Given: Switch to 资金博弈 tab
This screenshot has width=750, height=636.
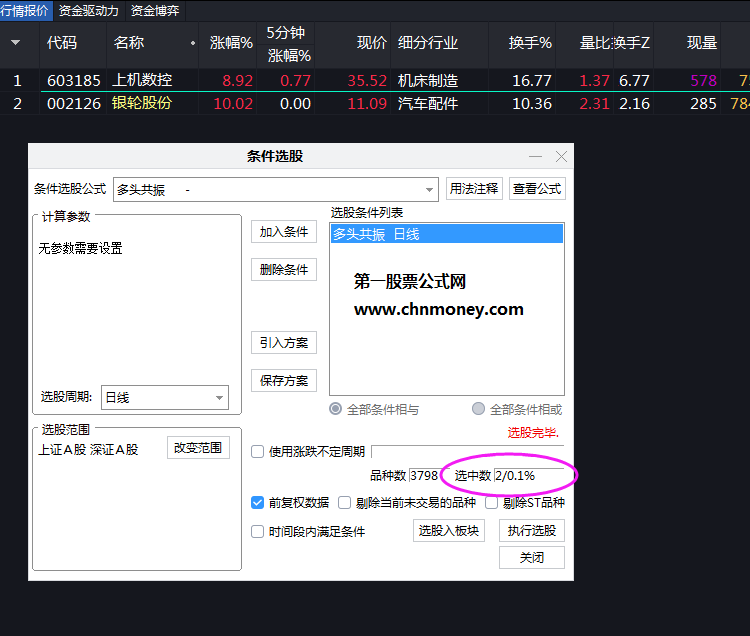Looking at the screenshot, I should 155,11.
